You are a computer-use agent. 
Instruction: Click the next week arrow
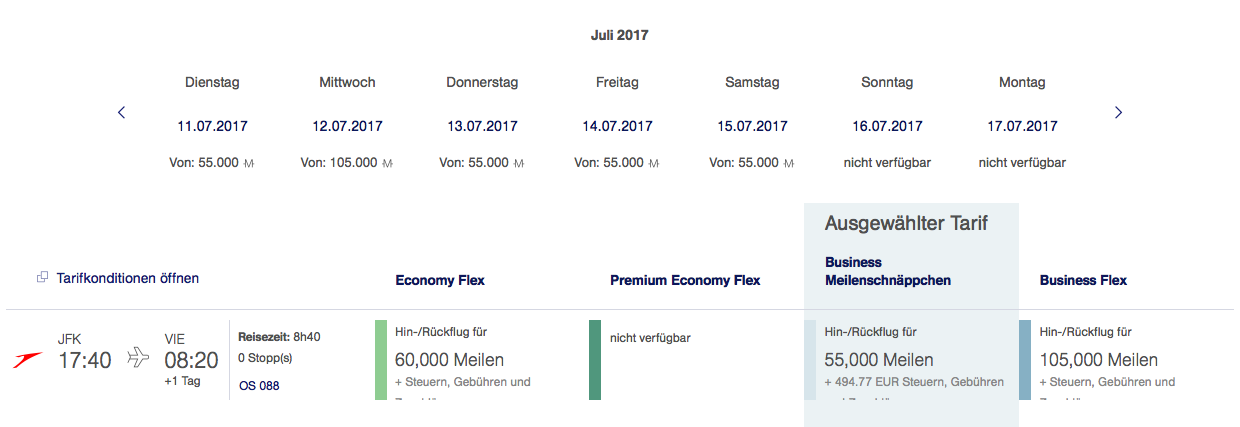point(1118,113)
